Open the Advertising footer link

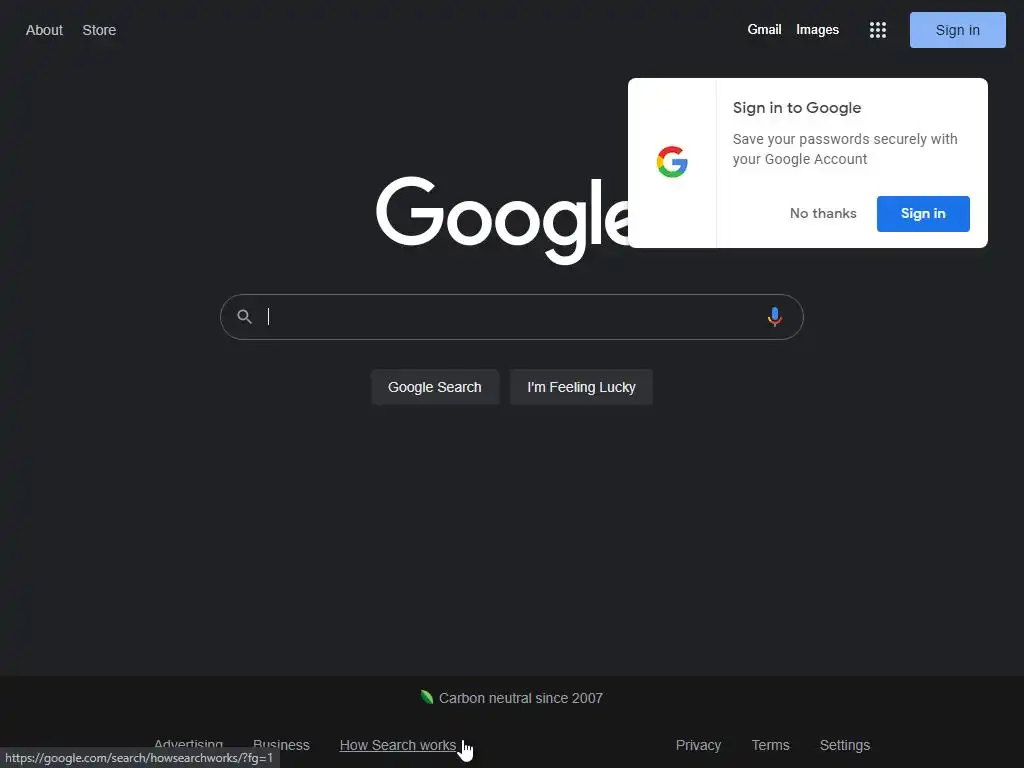pyautogui.click(x=188, y=743)
